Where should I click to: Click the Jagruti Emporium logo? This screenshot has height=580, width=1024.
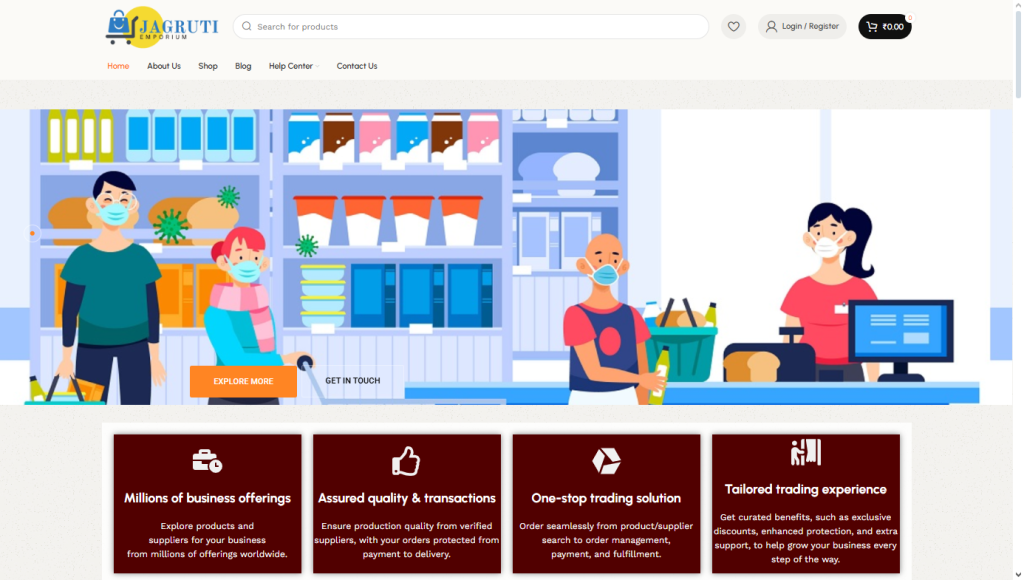161,27
